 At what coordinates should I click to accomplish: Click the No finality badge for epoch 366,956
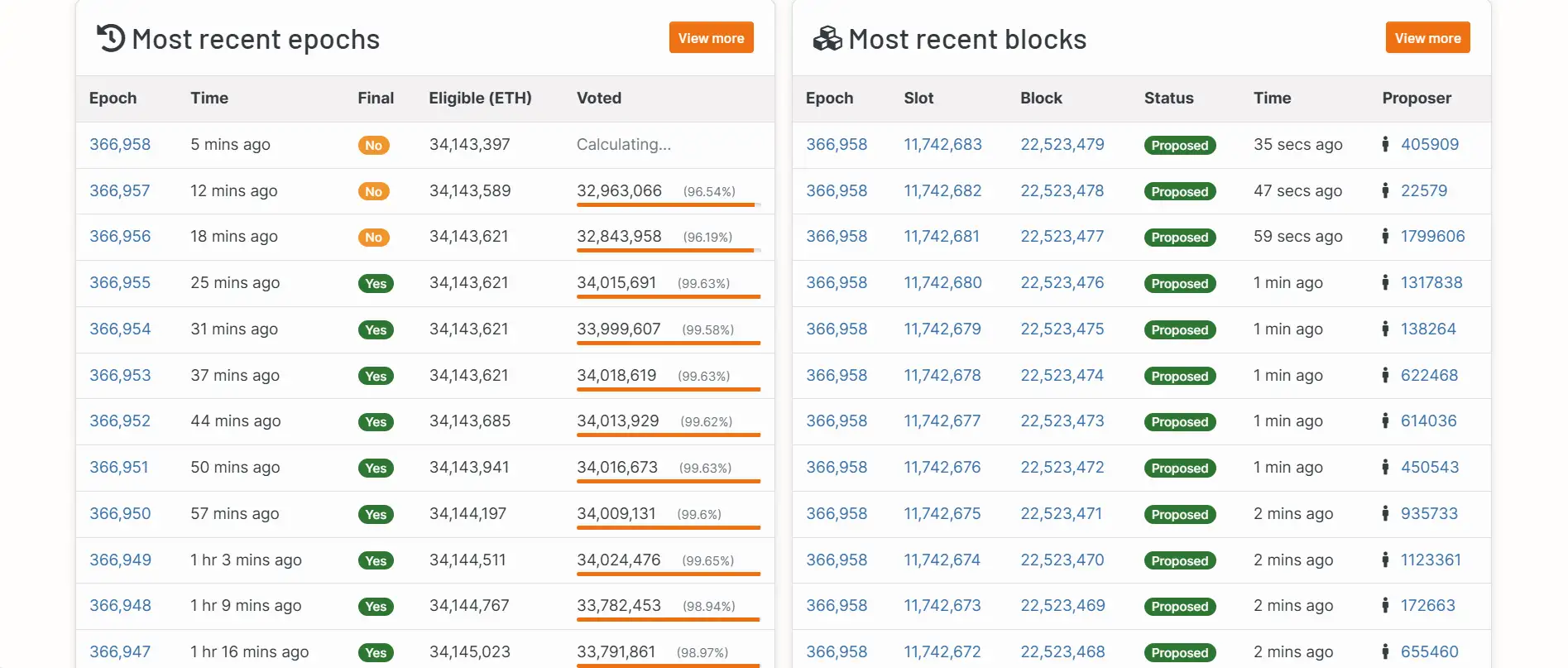click(373, 238)
